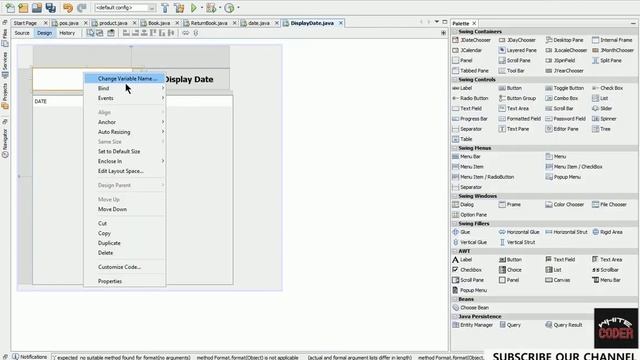Toggle the Design view button
The height and width of the screenshot is (360, 640).
click(x=44, y=33)
